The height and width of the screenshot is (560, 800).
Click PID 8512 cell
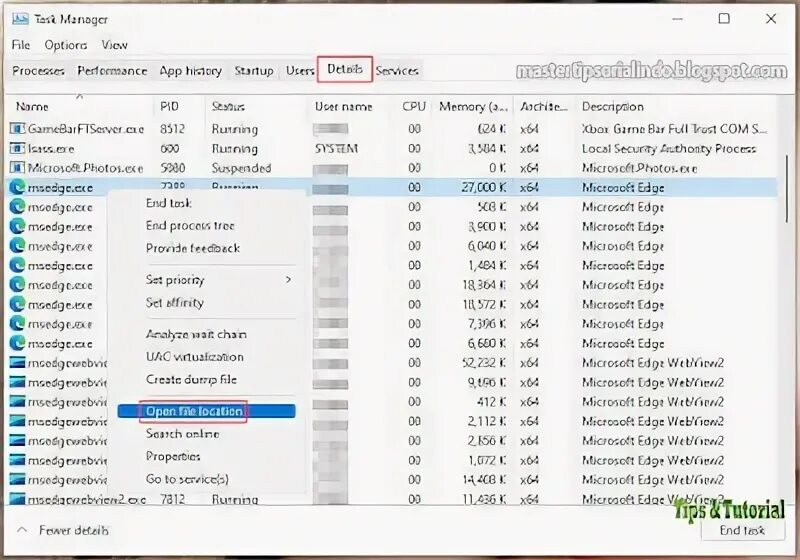[x=172, y=129]
